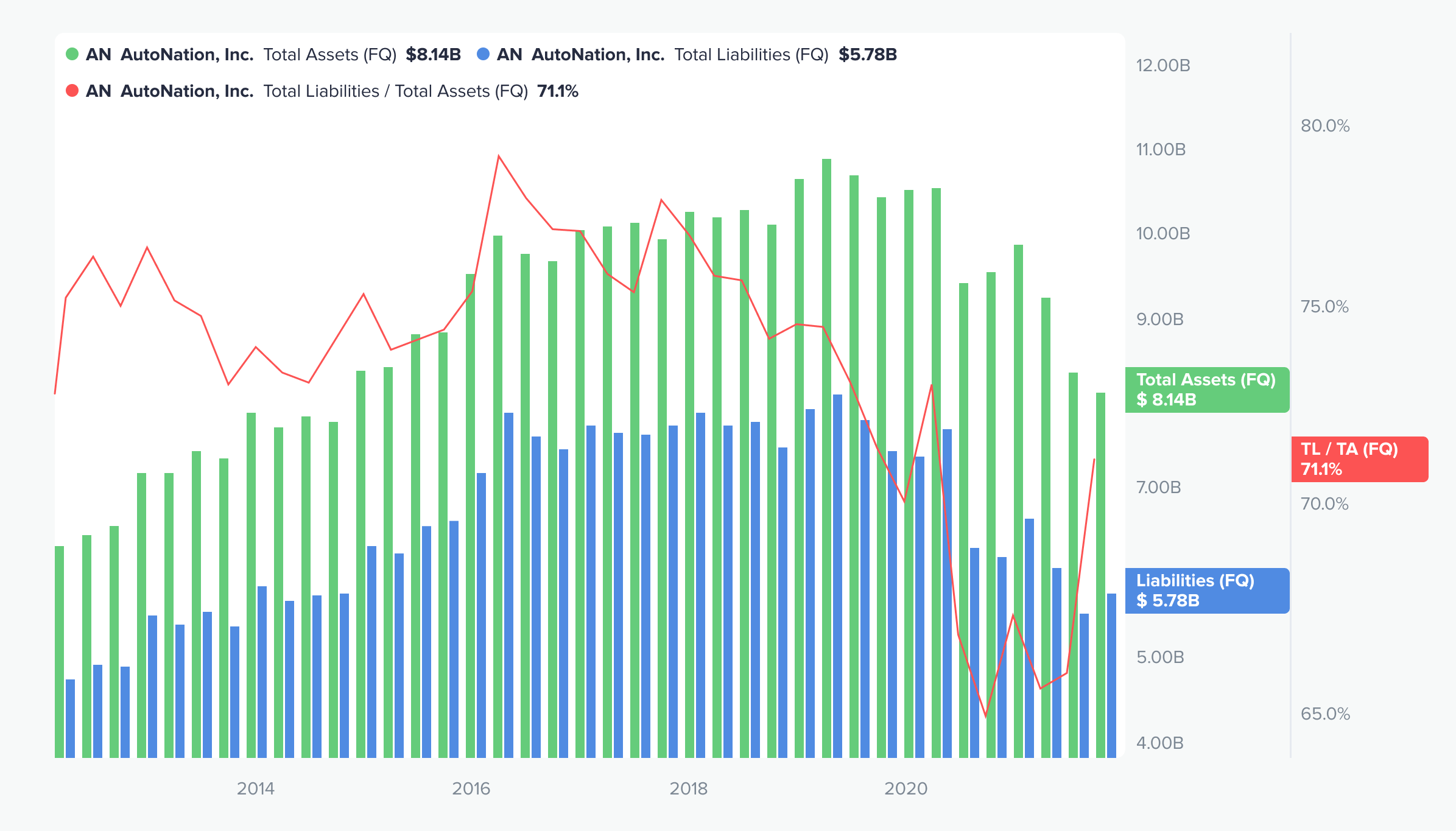1456x831 pixels.
Task: Click the Total Liabilities / Total Assets legend text
Action: click(x=395, y=91)
